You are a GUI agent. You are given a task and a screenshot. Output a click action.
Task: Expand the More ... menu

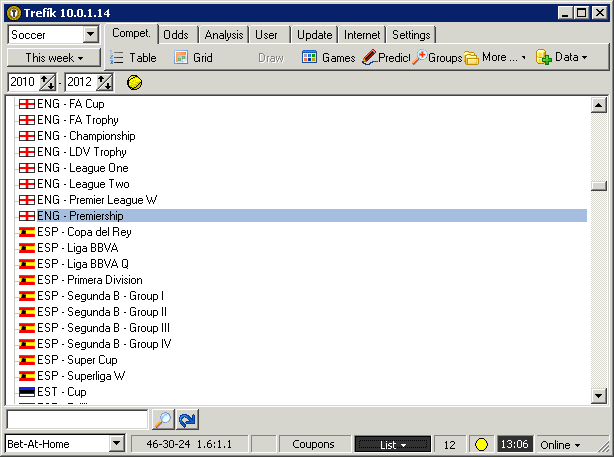[495, 58]
